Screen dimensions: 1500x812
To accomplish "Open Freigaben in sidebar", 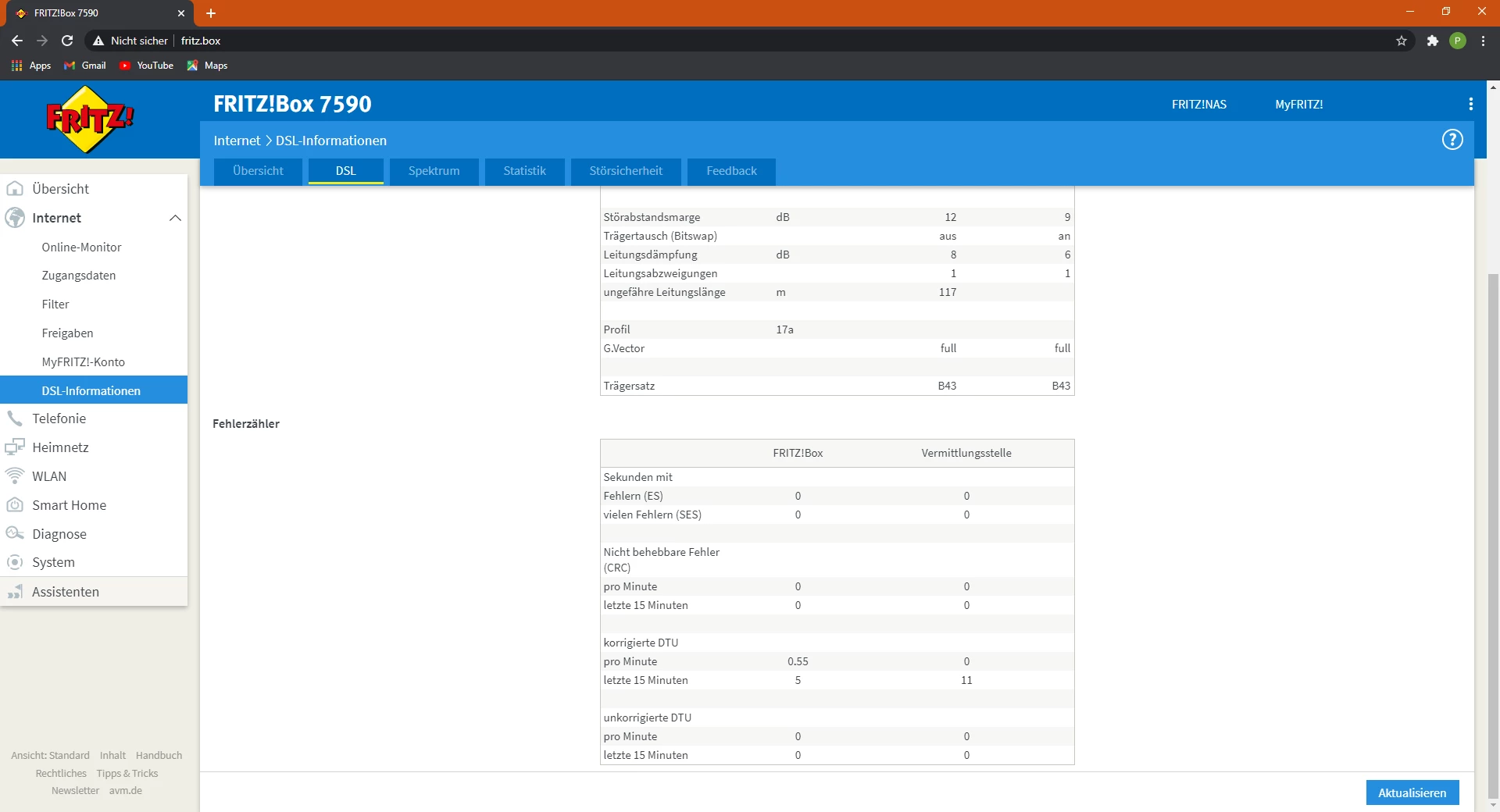I will (x=67, y=333).
